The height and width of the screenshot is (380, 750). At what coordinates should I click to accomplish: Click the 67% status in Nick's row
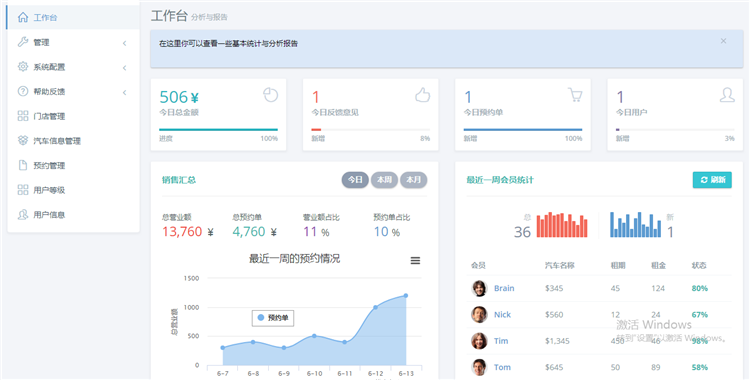click(700, 314)
